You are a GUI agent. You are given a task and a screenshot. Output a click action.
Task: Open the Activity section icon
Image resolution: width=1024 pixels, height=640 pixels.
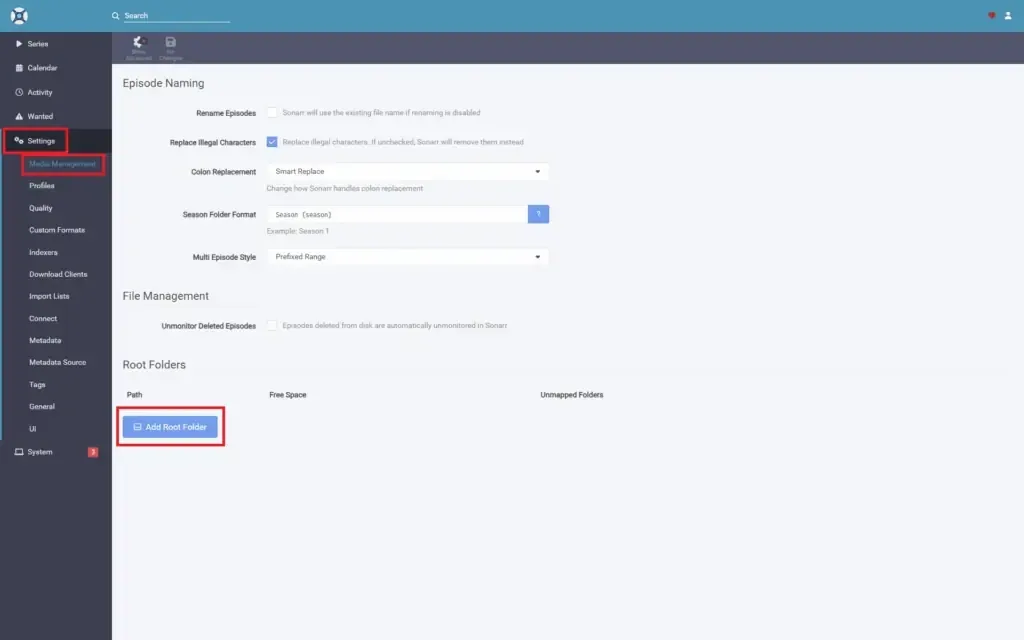[17, 91]
